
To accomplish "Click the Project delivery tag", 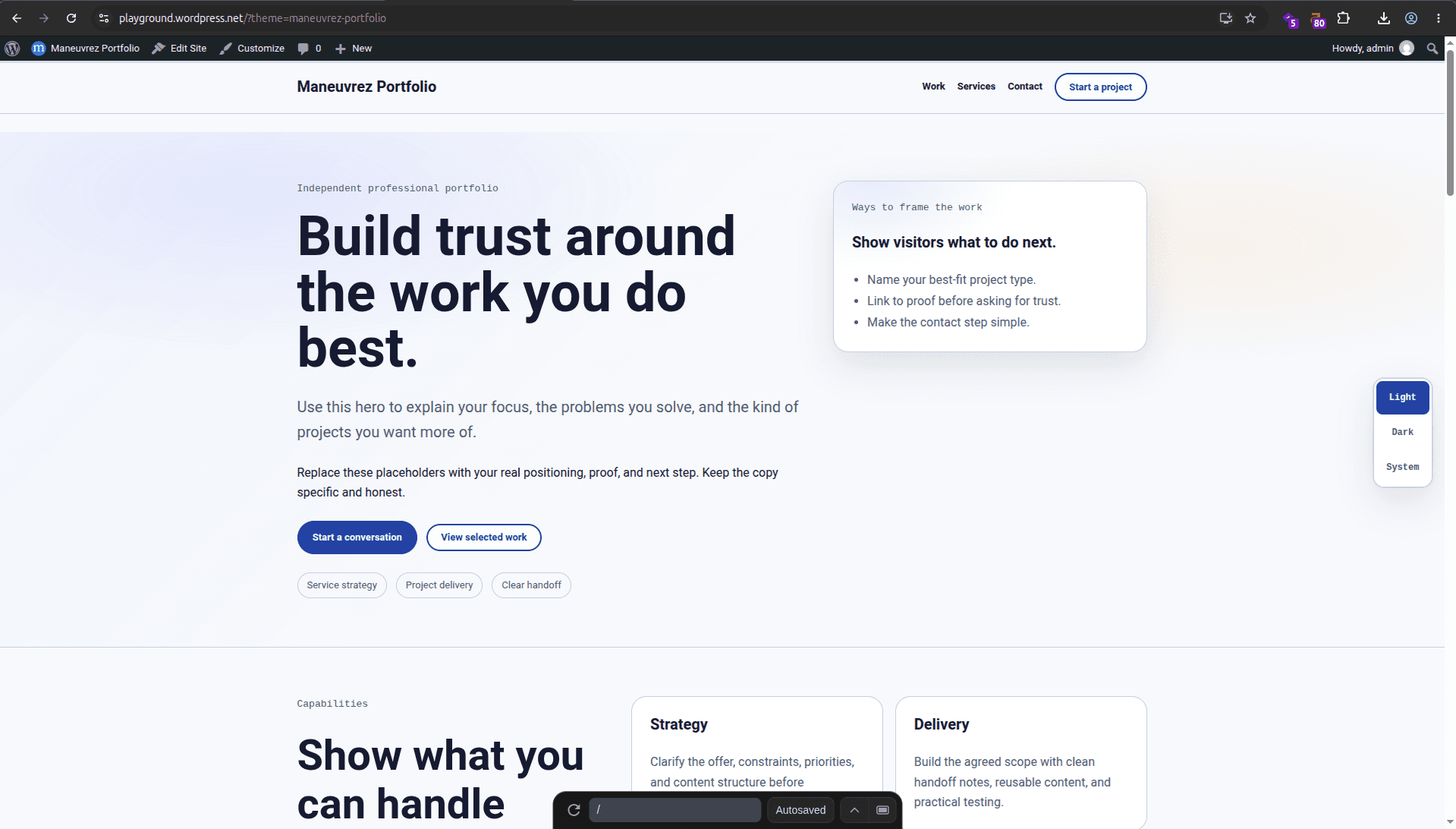I will pyautogui.click(x=439, y=585).
